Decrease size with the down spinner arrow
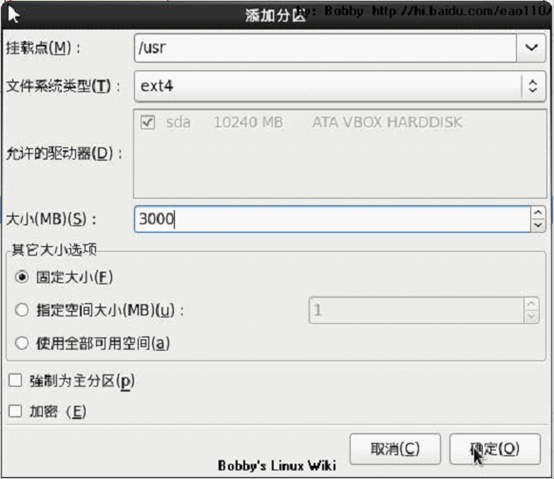 (x=538, y=225)
